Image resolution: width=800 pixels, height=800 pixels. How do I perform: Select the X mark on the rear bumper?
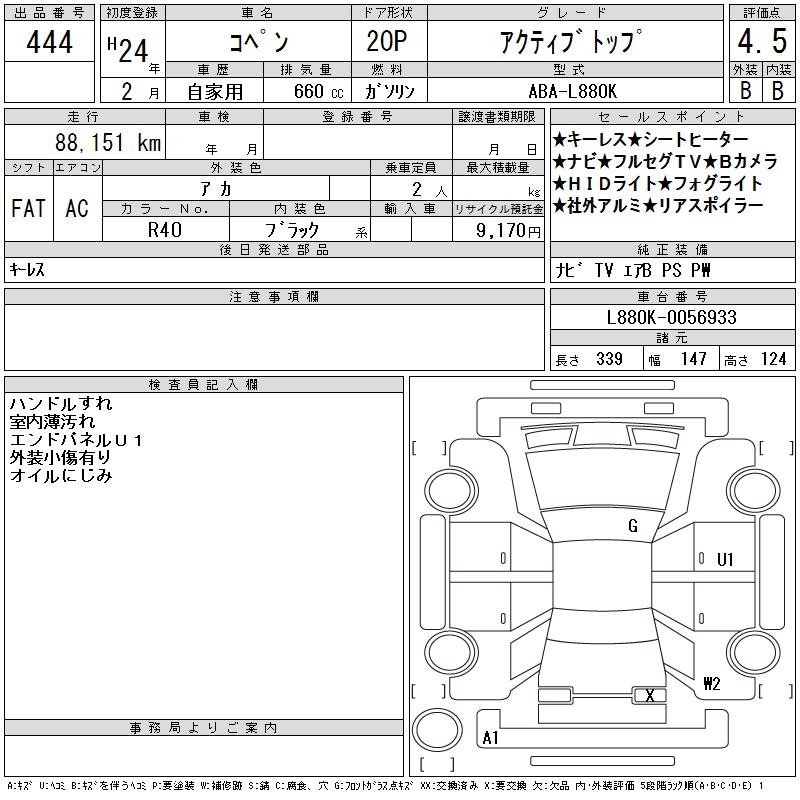click(651, 695)
